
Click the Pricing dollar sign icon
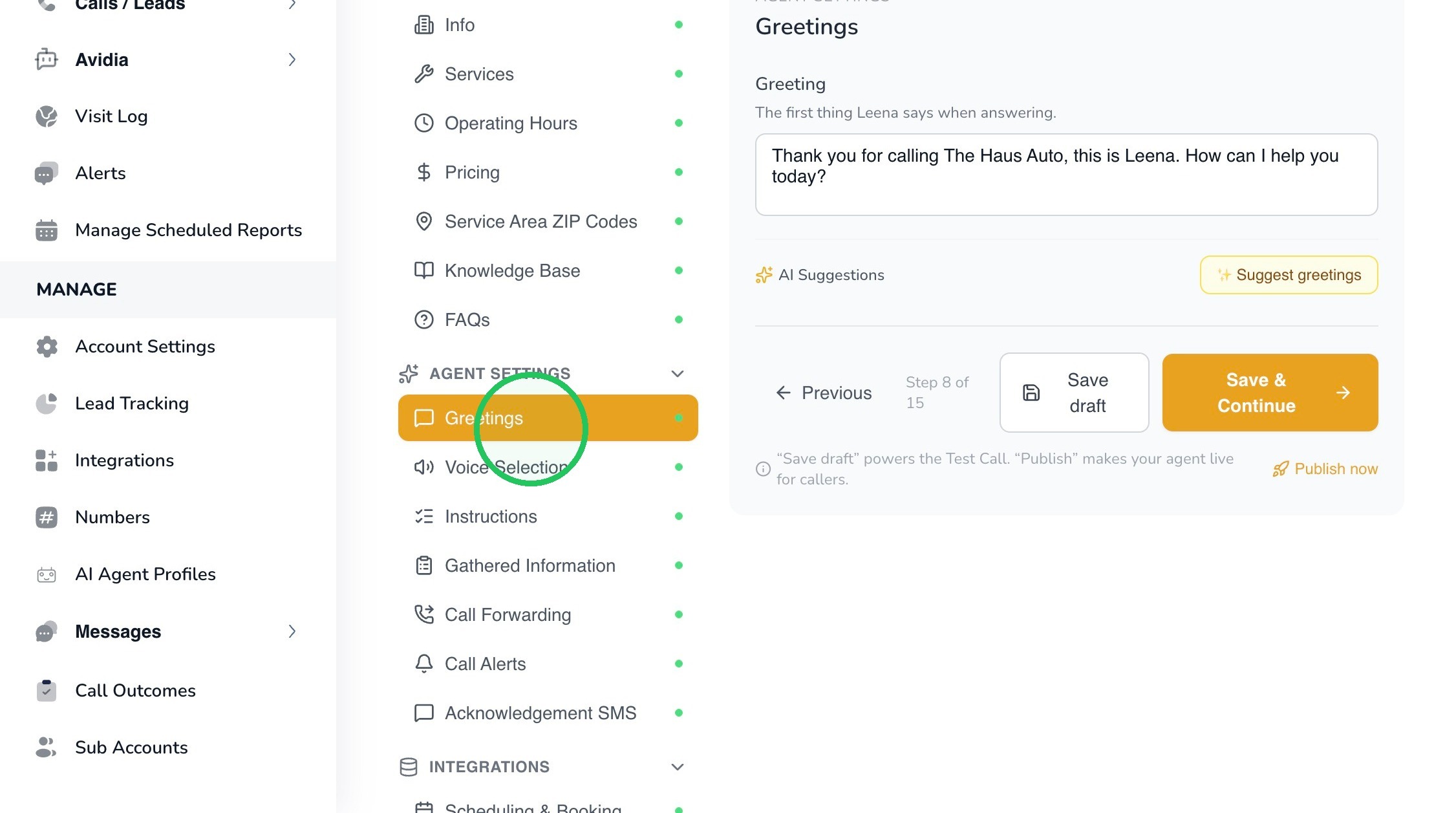[424, 172]
